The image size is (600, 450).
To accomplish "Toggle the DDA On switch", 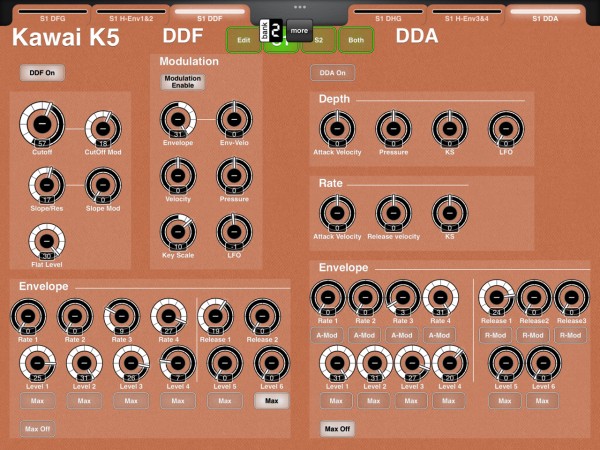I will pos(332,73).
